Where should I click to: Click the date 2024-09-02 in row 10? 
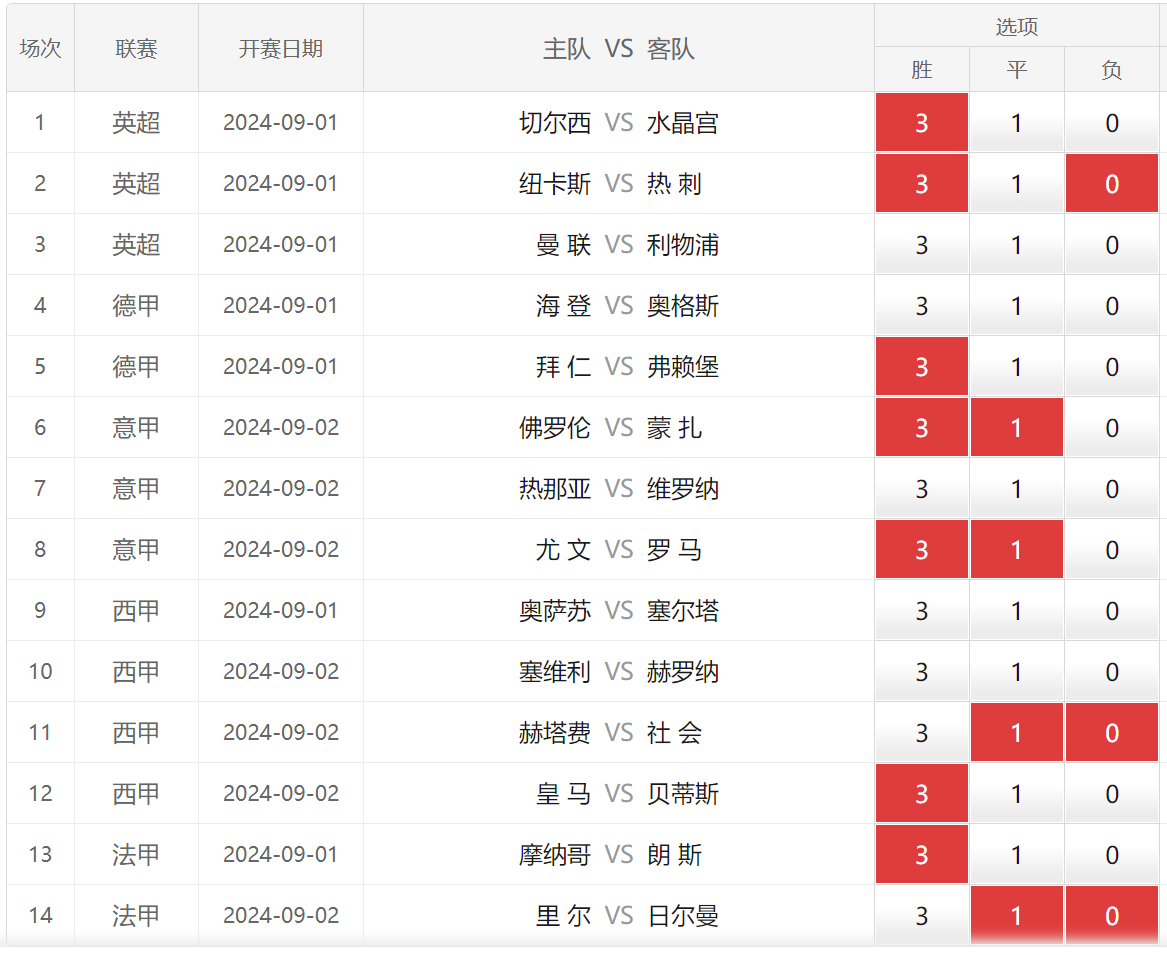coord(281,671)
